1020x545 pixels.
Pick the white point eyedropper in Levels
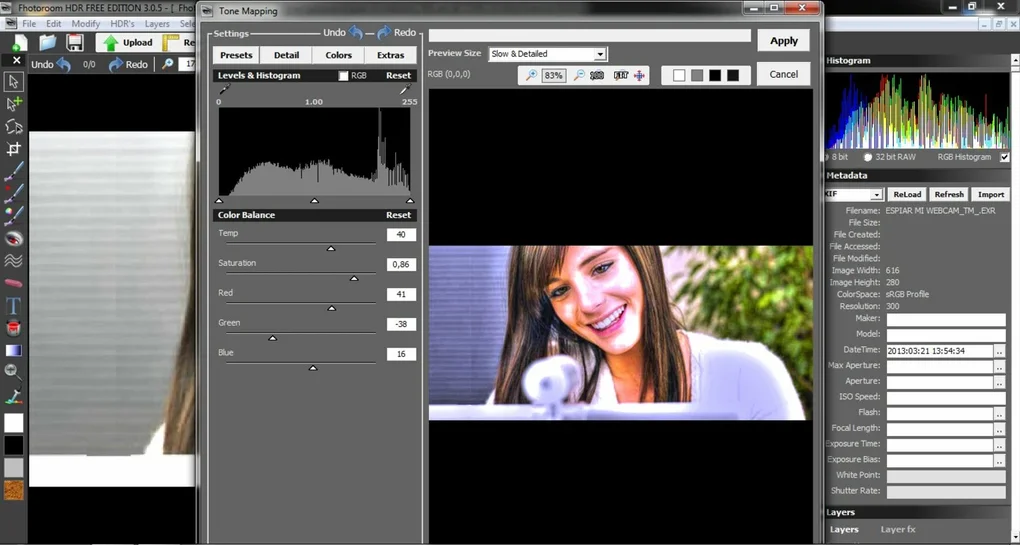point(407,89)
